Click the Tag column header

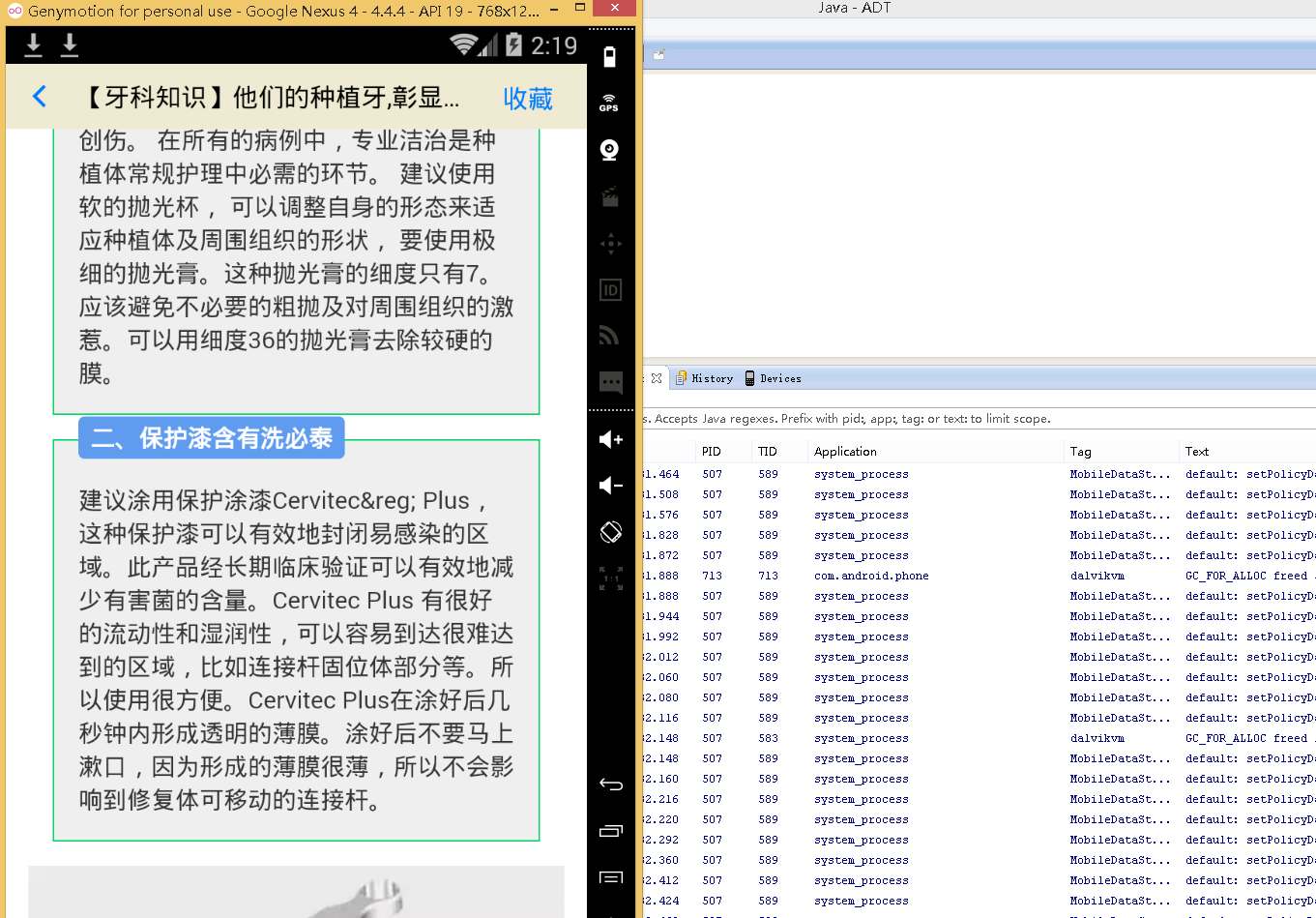point(1080,452)
